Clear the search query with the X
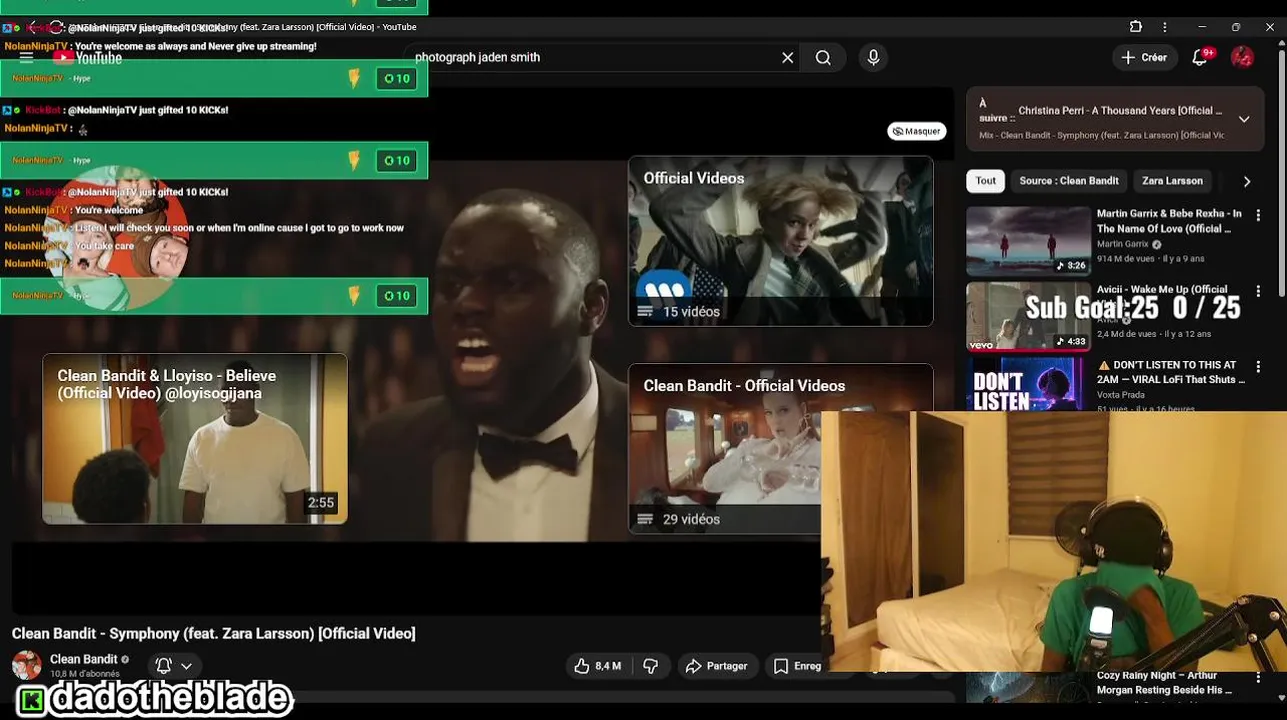 click(x=788, y=57)
